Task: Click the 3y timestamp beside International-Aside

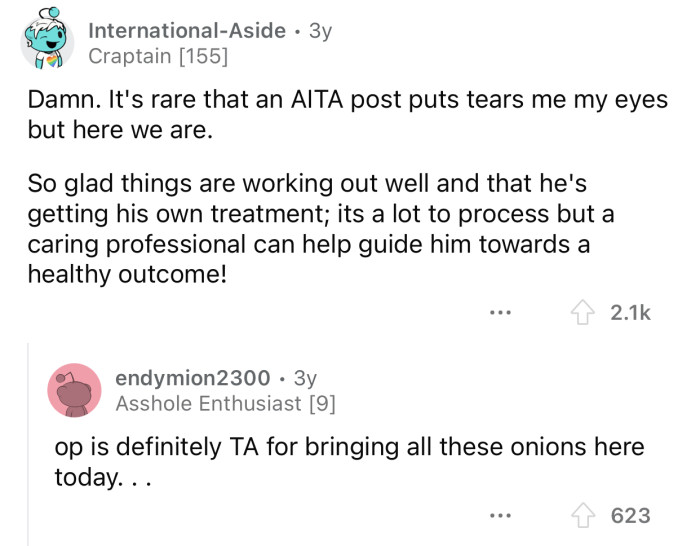Action: tap(320, 31)
